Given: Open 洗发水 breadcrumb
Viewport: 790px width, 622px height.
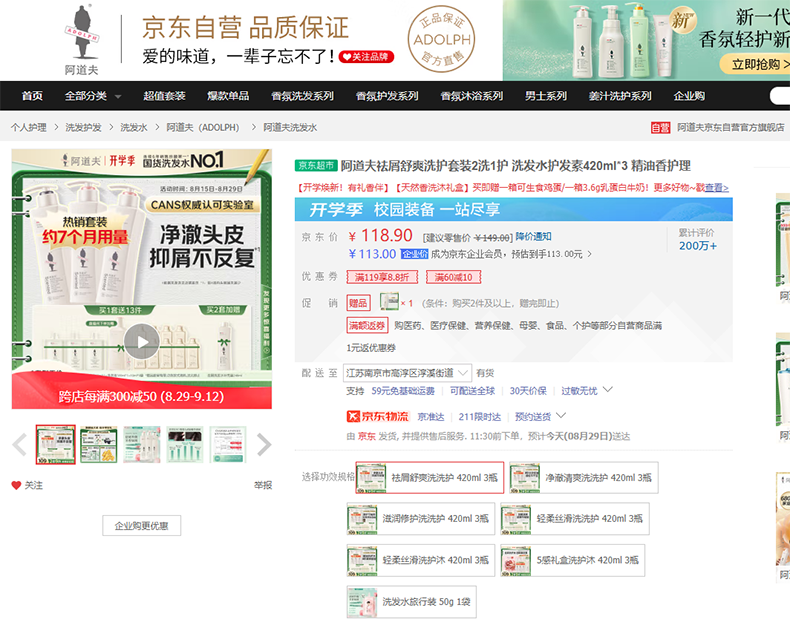Looking at the screenshot, I should pyautogui.click(x=134, y=127).
